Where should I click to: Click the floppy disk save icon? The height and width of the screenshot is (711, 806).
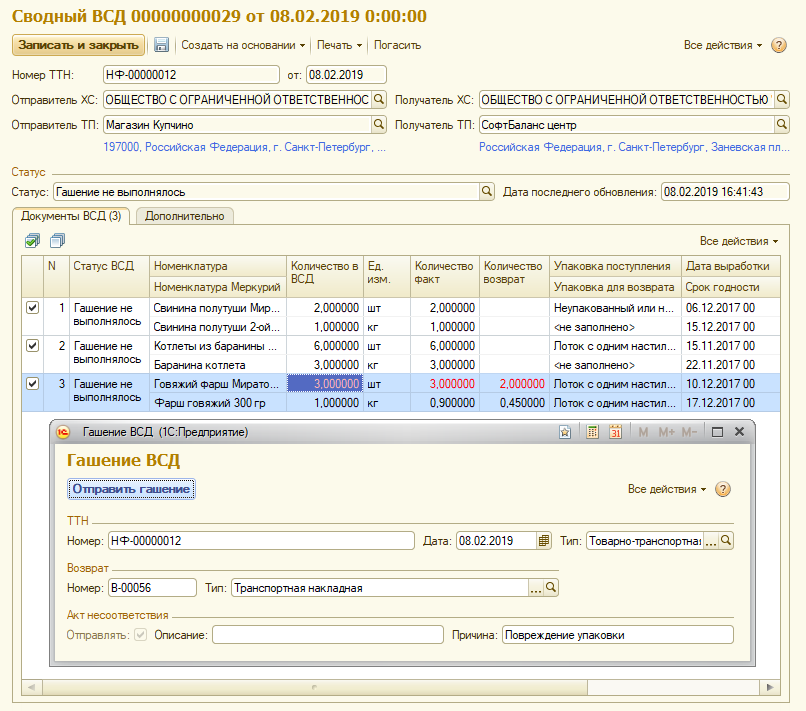coord(161,45)
